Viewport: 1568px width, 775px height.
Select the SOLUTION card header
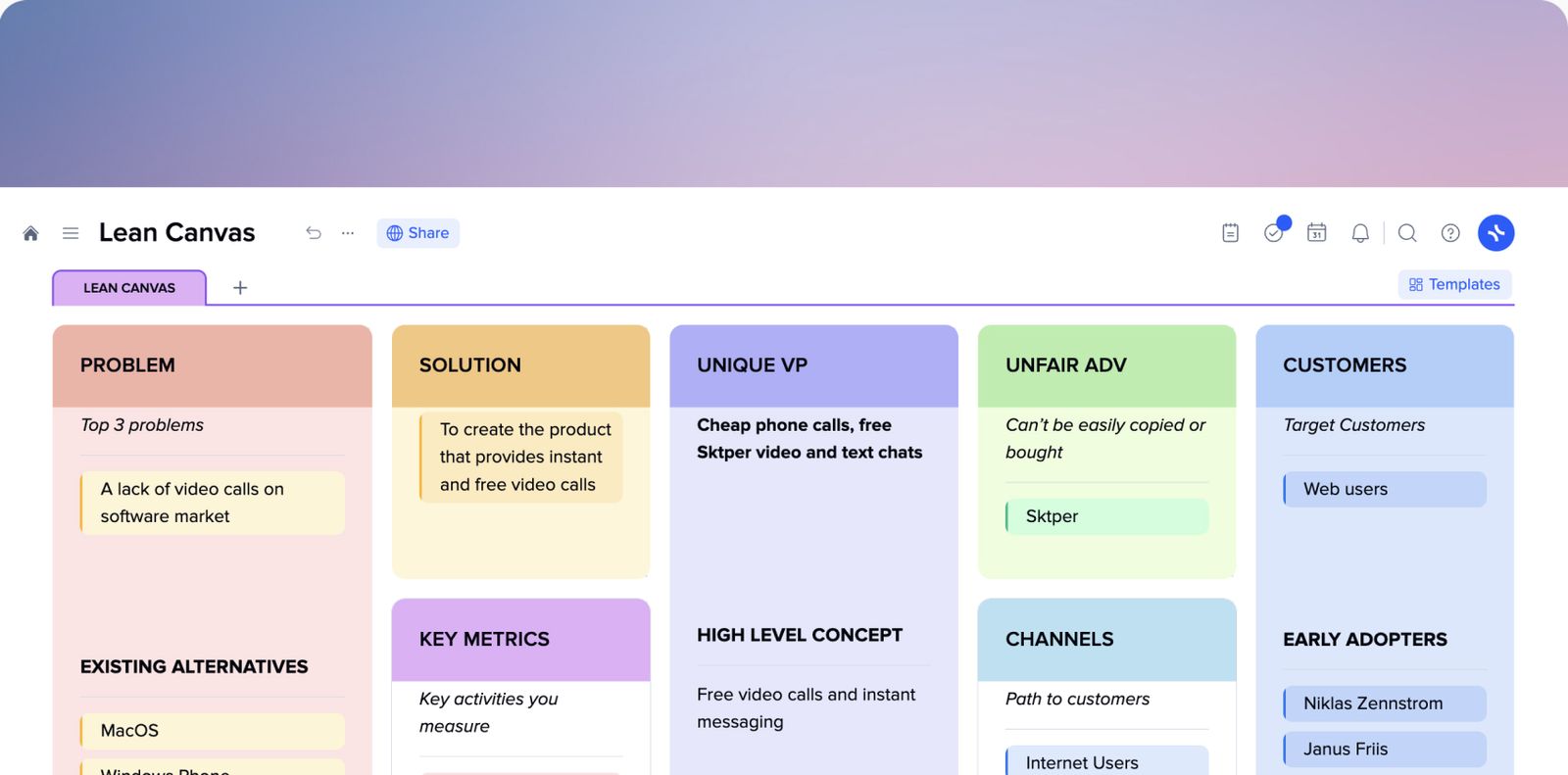pos(520,365)
